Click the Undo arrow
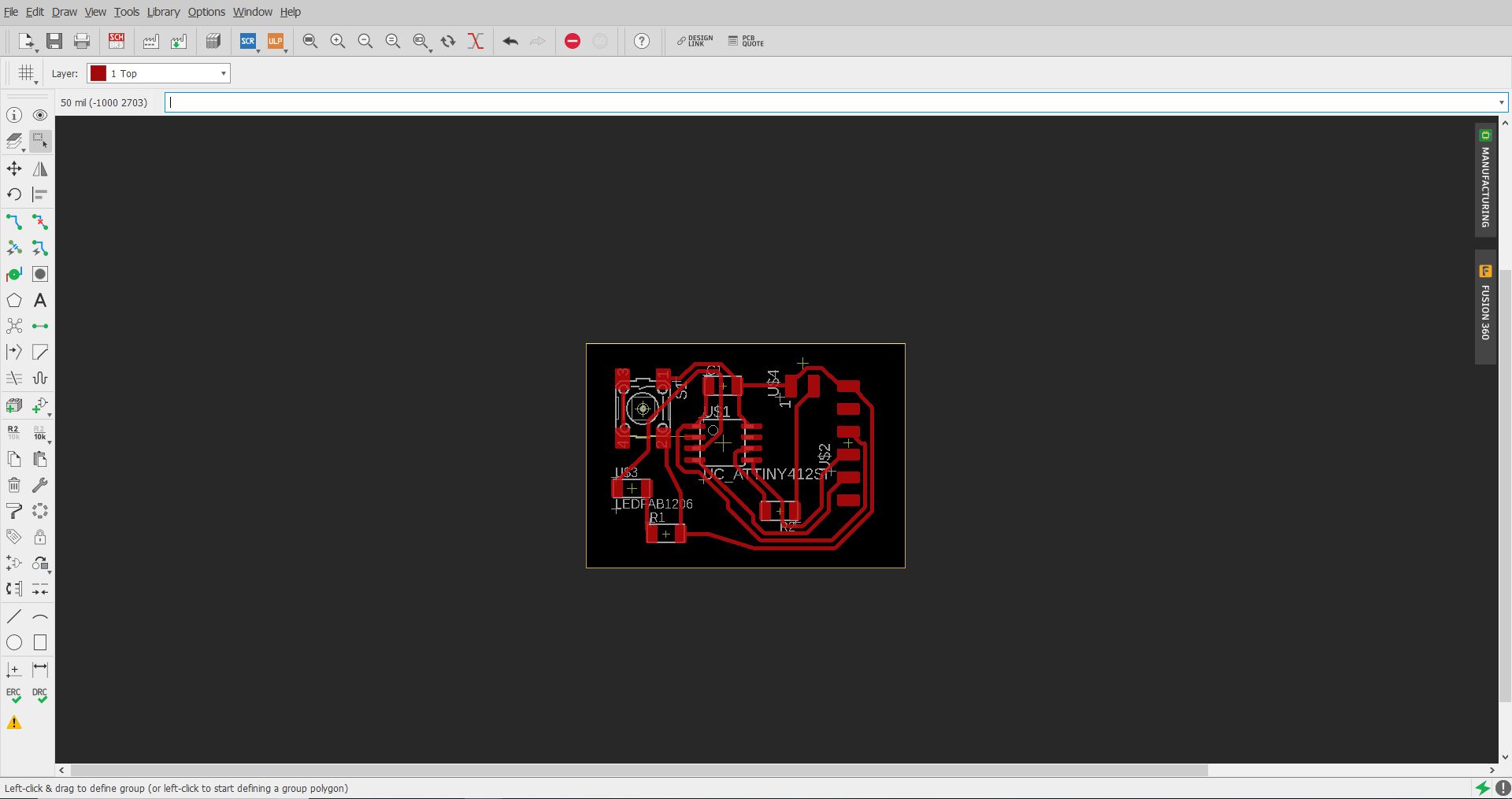Viewport: 1512px width, 799px height. [x=510, y=41]
